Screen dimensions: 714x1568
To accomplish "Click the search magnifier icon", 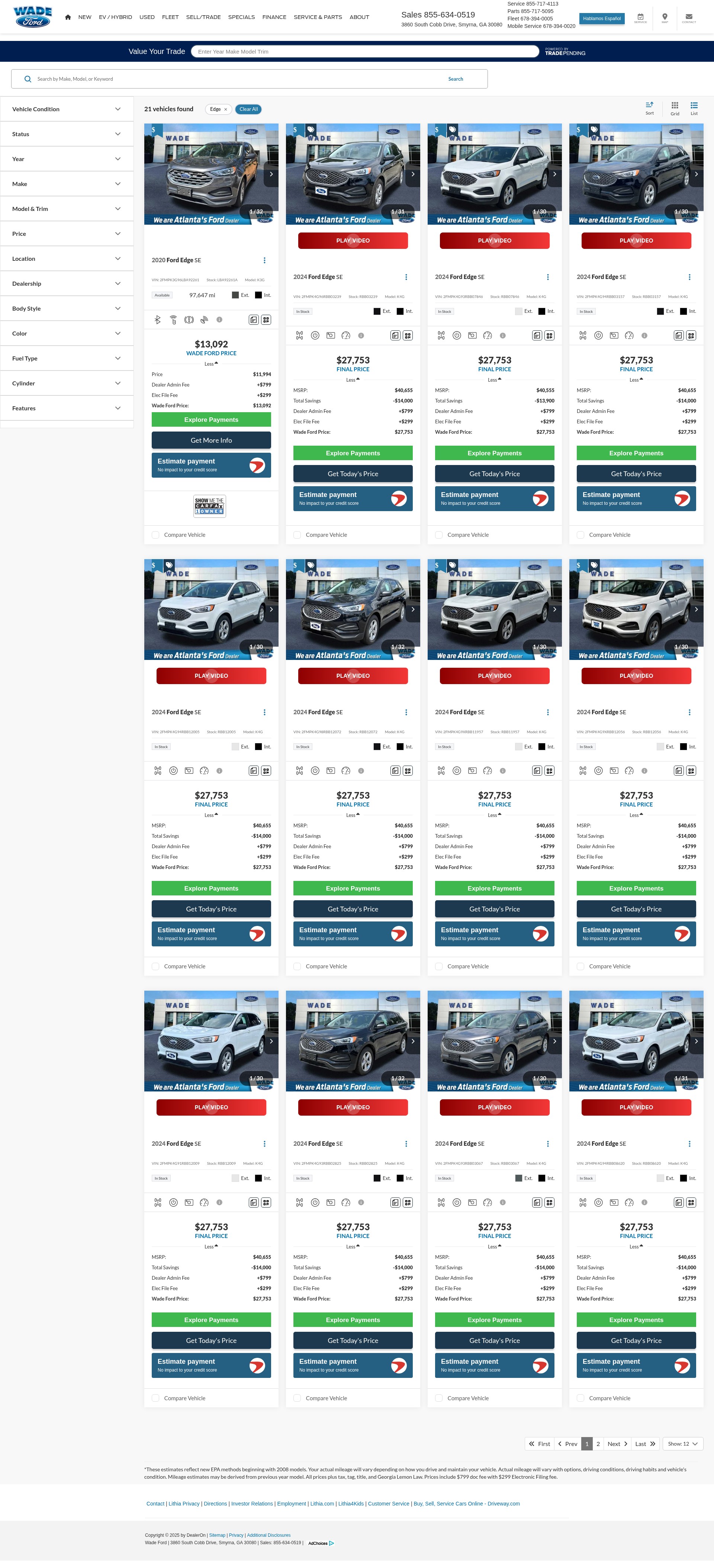I will click(x=28, y=78).
